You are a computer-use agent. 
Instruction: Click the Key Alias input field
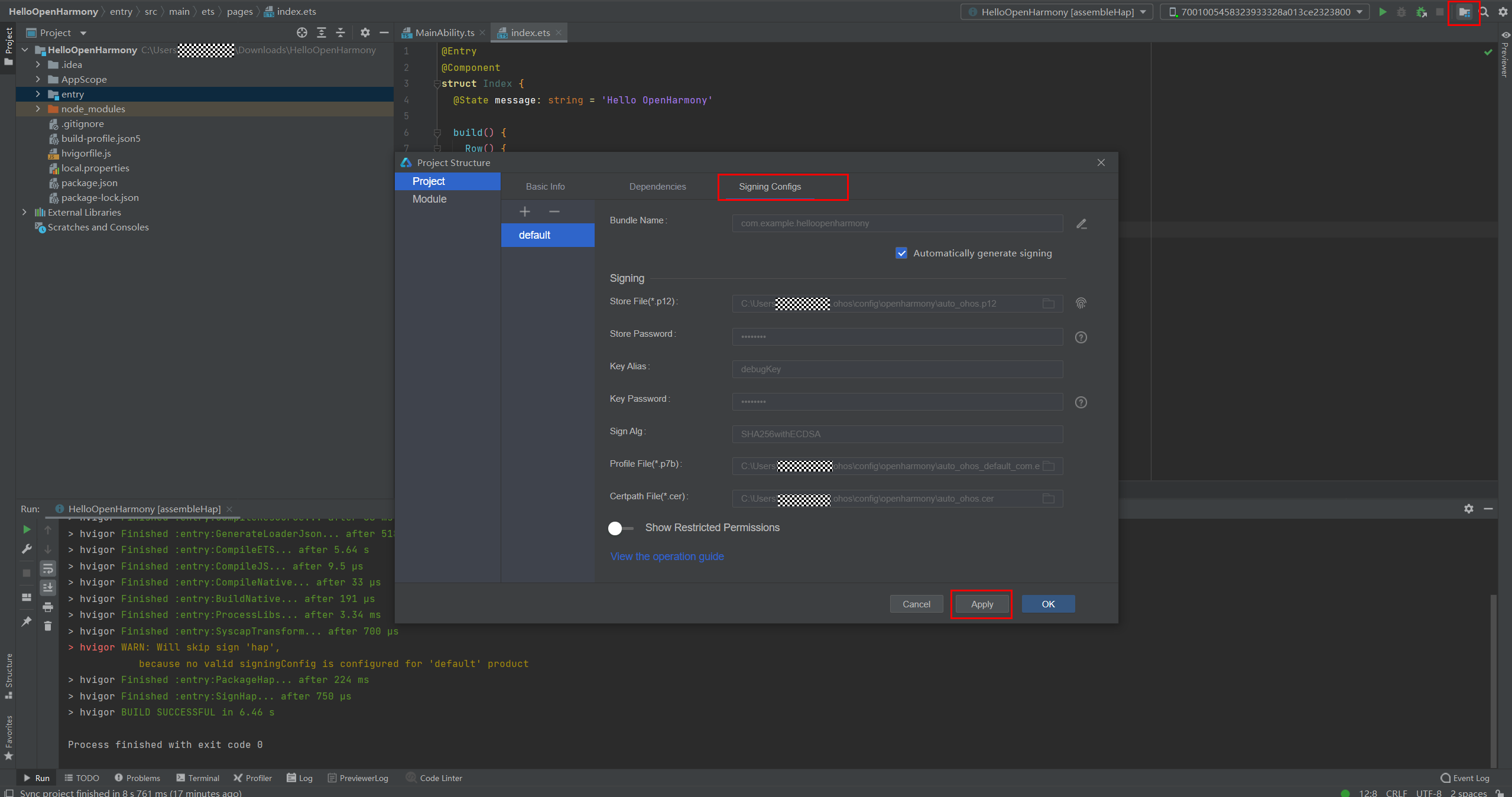897,369
